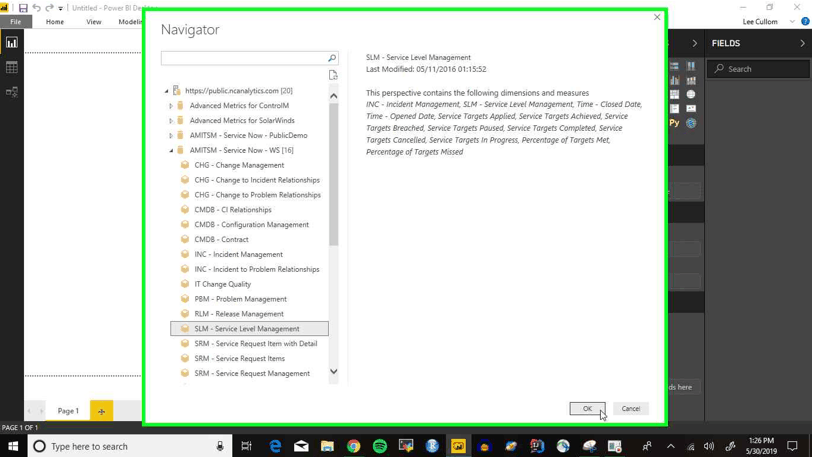This screenshot has width=814, height=459.
Task: Click the Save icon in title bar
Action: pyautogui.click(x=23, y=8)
